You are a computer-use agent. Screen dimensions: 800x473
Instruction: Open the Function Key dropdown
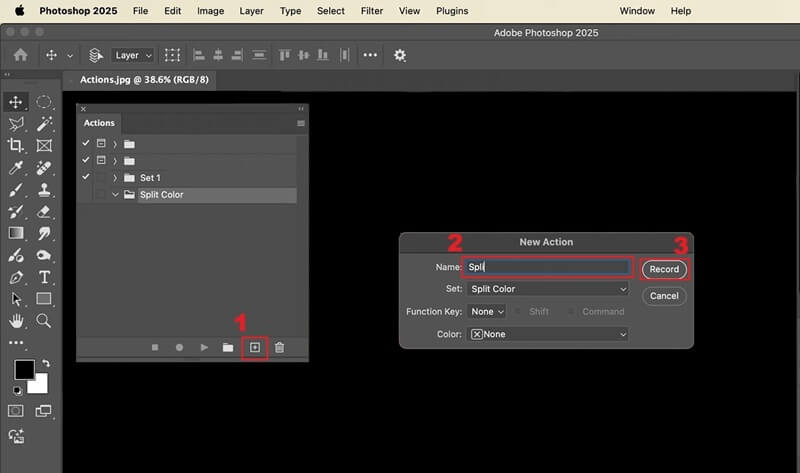[487, 312]
